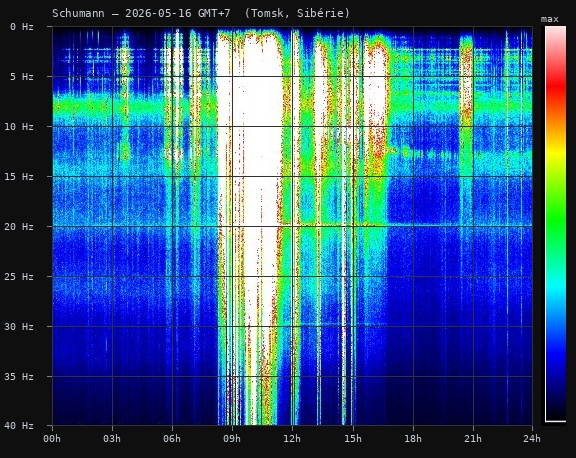This screenshot has width=576, height=458.
Task: Click the '5 Hz' frequency axis label
Action: [22, 77]
